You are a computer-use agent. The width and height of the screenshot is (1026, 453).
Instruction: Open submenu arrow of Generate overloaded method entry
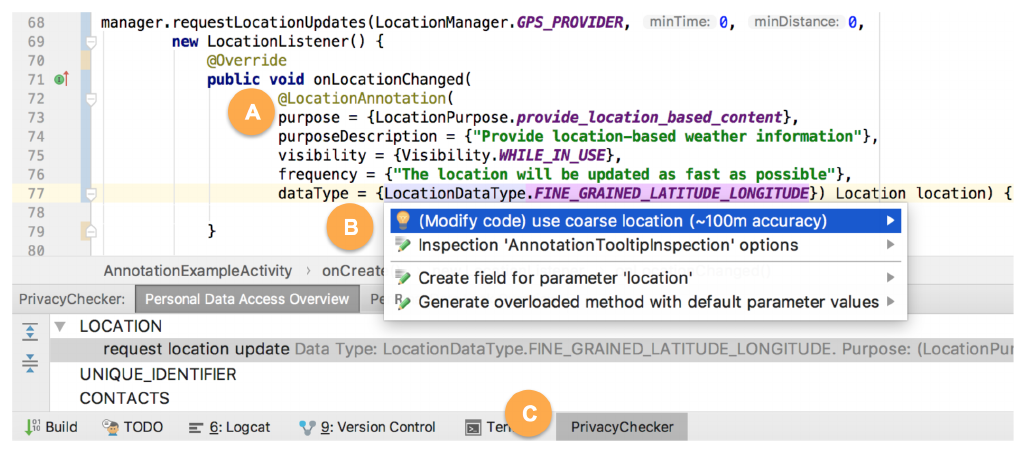(x=890, y=302)
